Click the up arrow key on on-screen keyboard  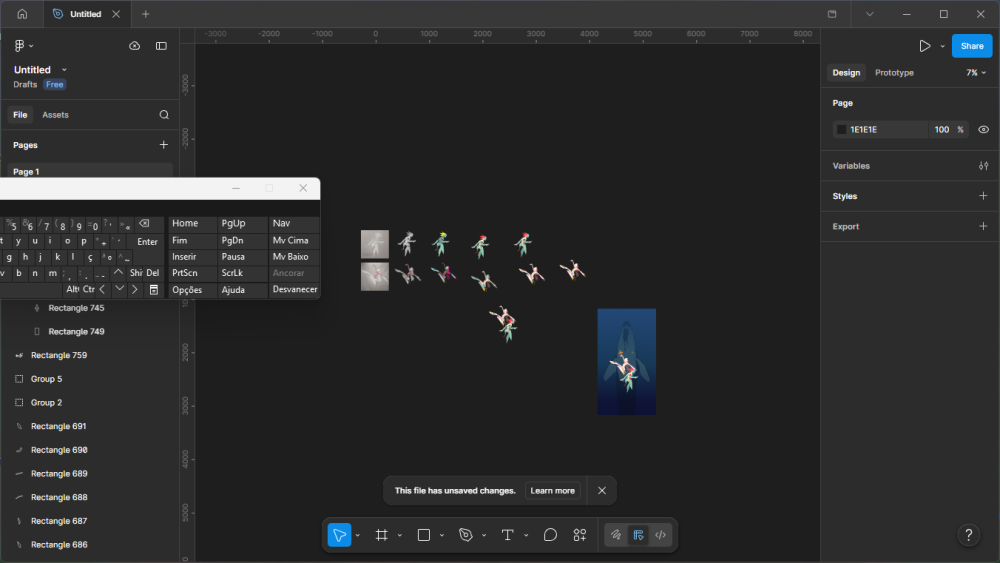119,272
